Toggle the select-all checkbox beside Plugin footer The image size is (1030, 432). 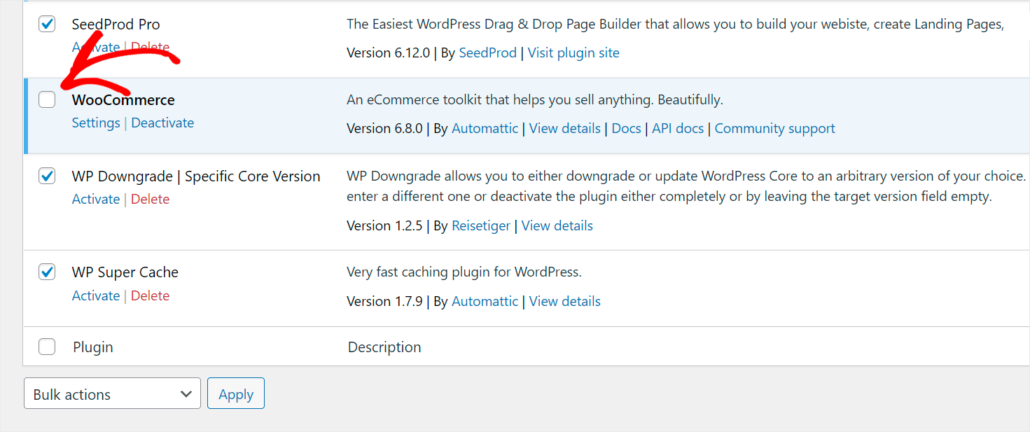click(47, 347)
